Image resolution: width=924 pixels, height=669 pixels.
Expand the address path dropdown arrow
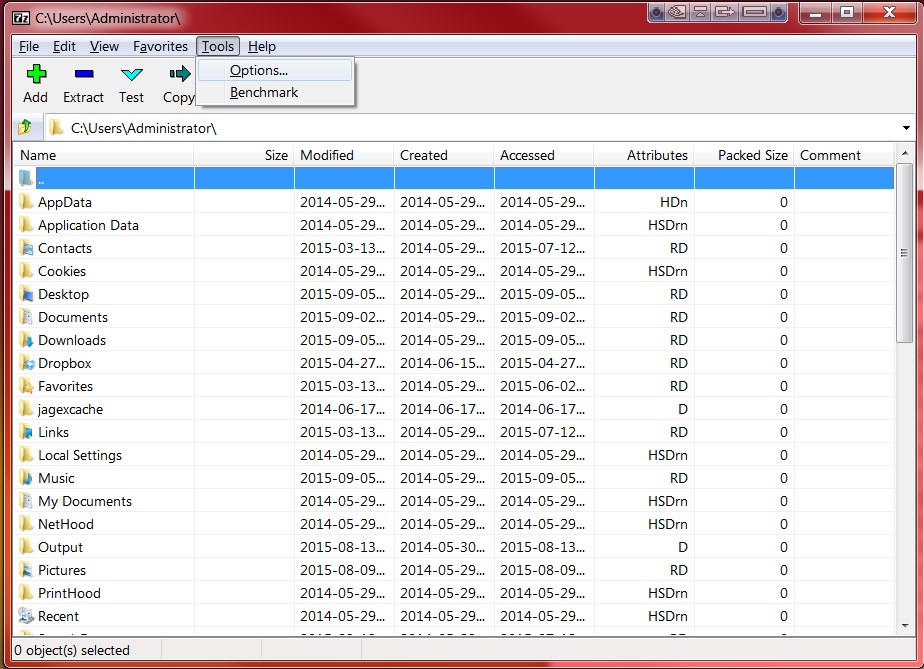coord(906,129)
